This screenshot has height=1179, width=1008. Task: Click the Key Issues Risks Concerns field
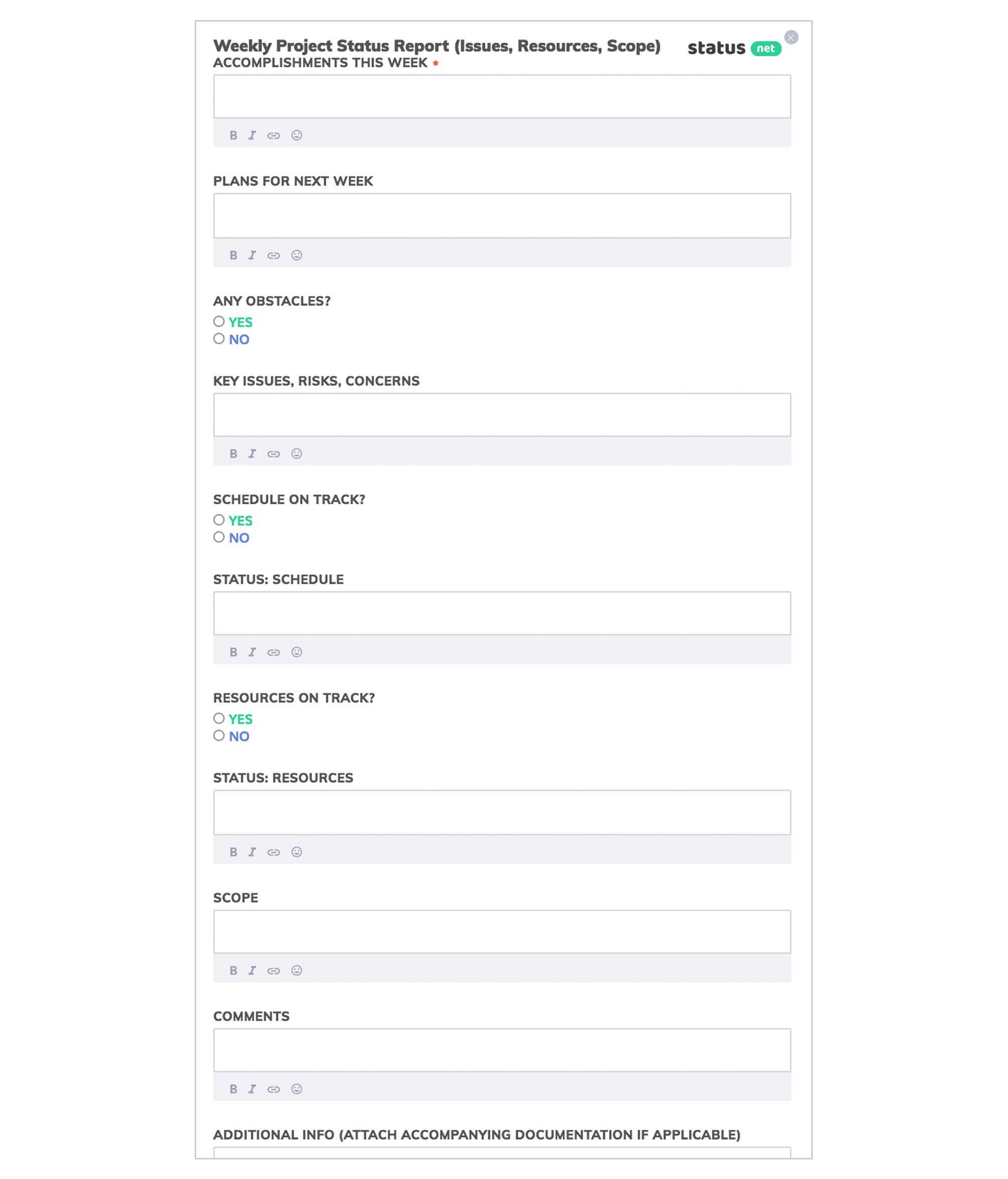(501, 414)
